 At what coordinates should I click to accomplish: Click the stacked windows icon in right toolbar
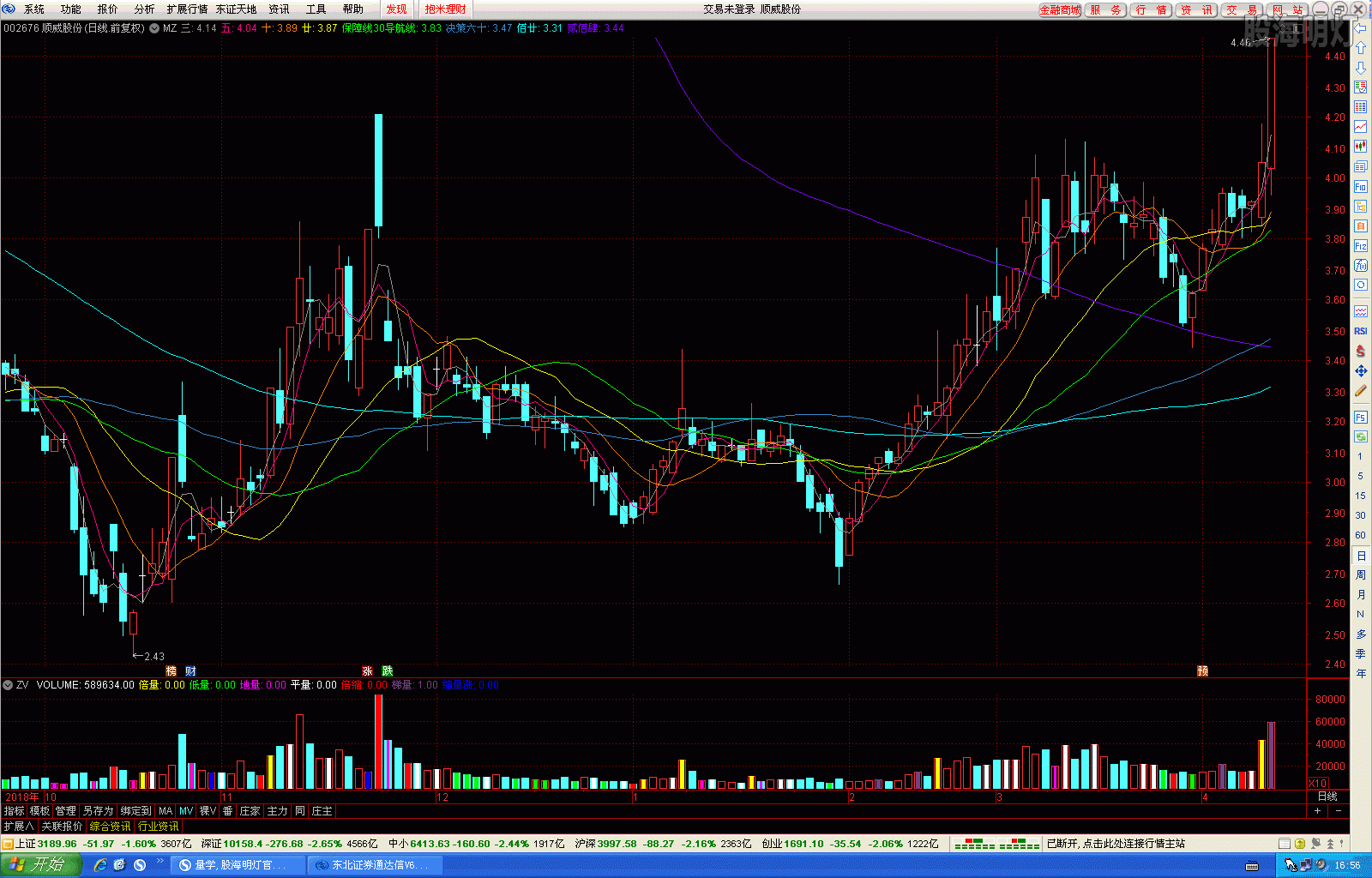(1361, 166)
